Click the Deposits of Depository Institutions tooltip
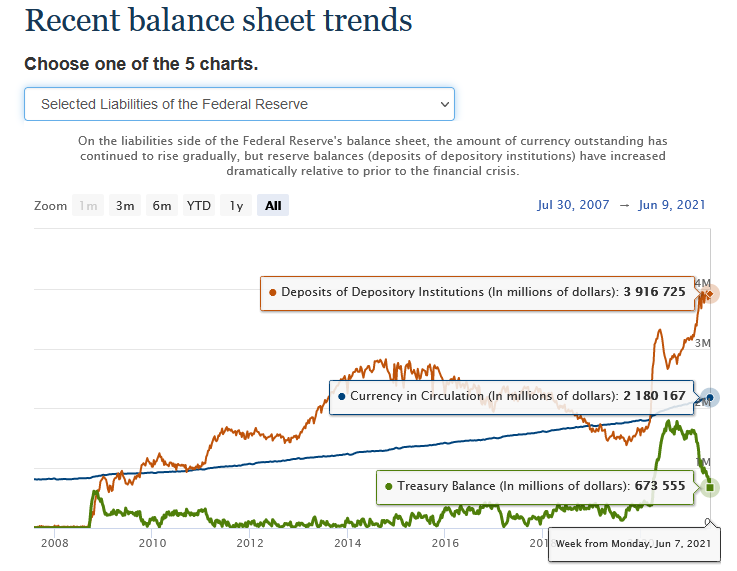The image size is (737, 571). (x=477, y=293)
